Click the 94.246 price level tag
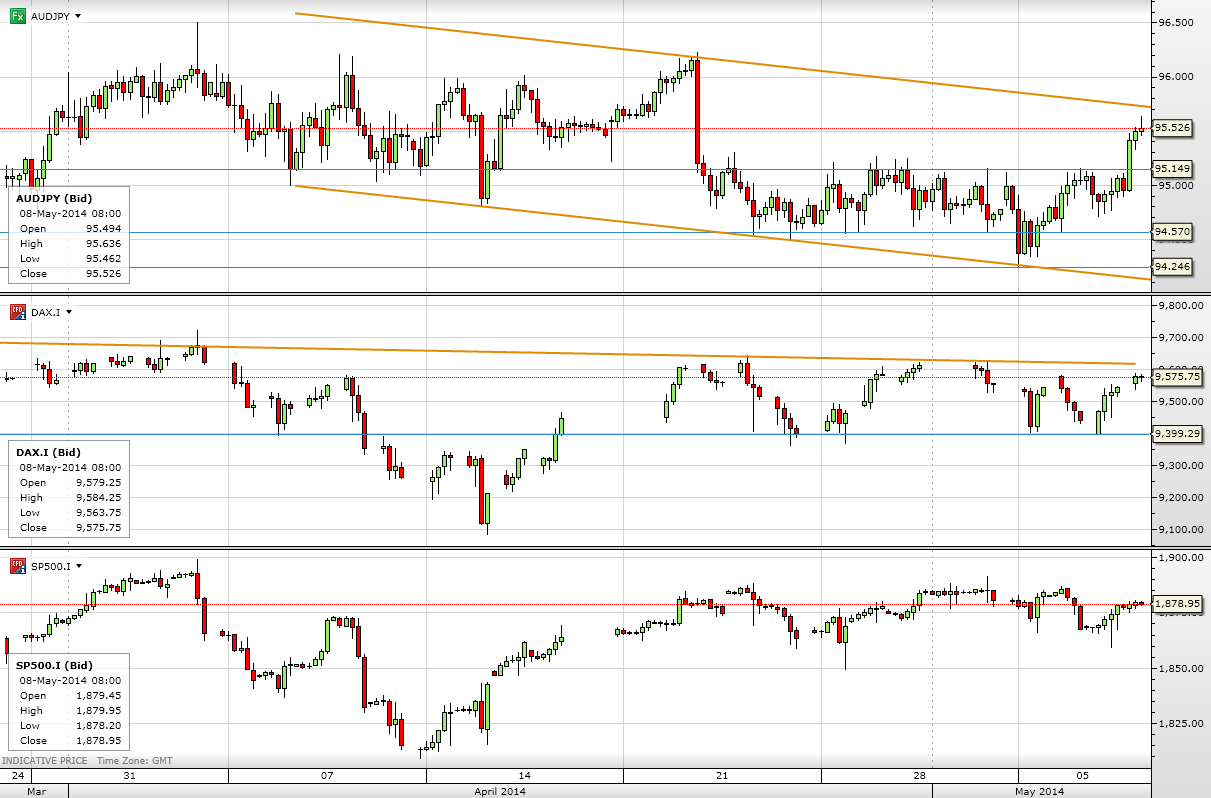 point(1172,267)
